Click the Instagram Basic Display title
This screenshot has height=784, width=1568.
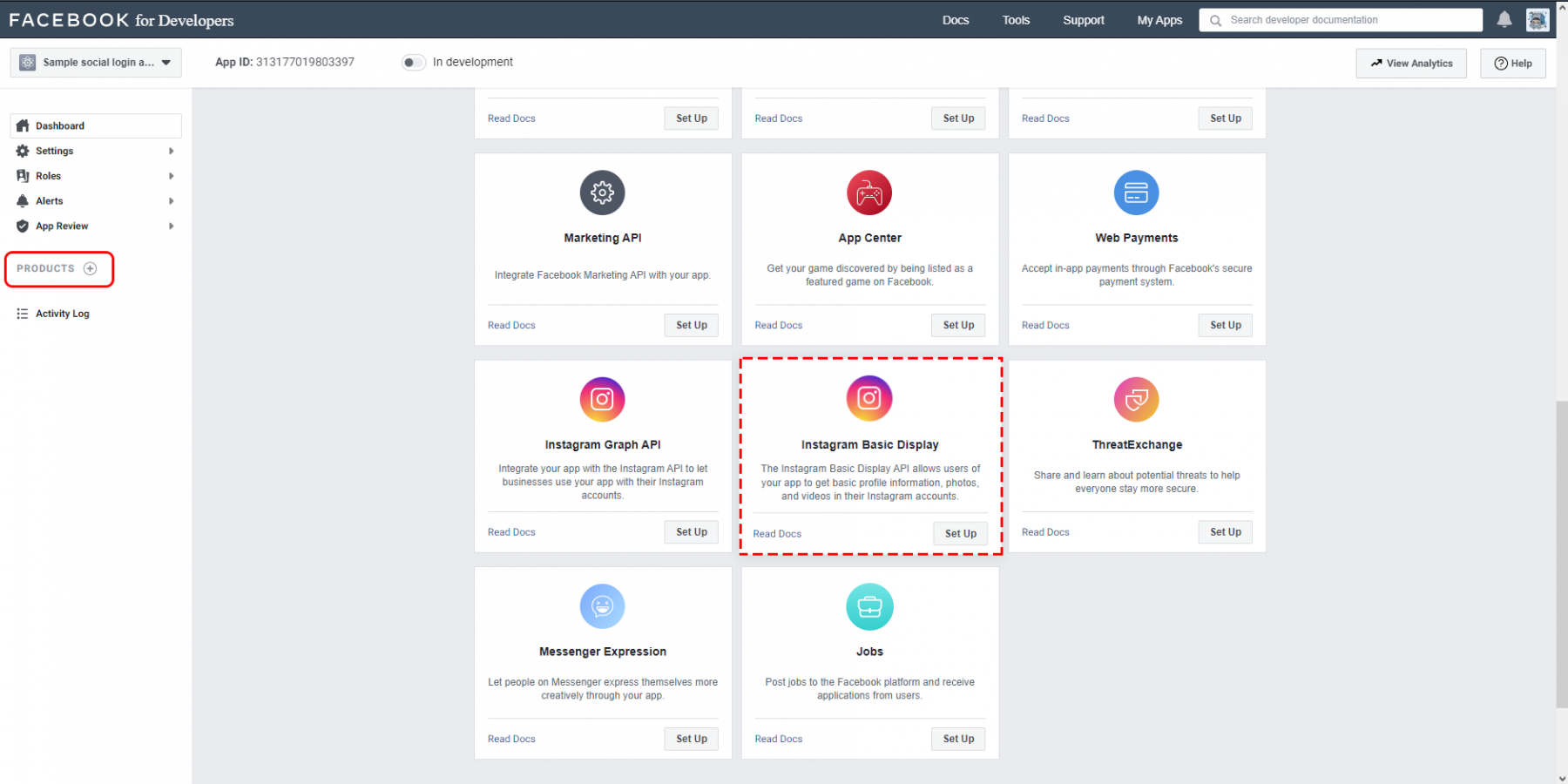pos(870,444)
